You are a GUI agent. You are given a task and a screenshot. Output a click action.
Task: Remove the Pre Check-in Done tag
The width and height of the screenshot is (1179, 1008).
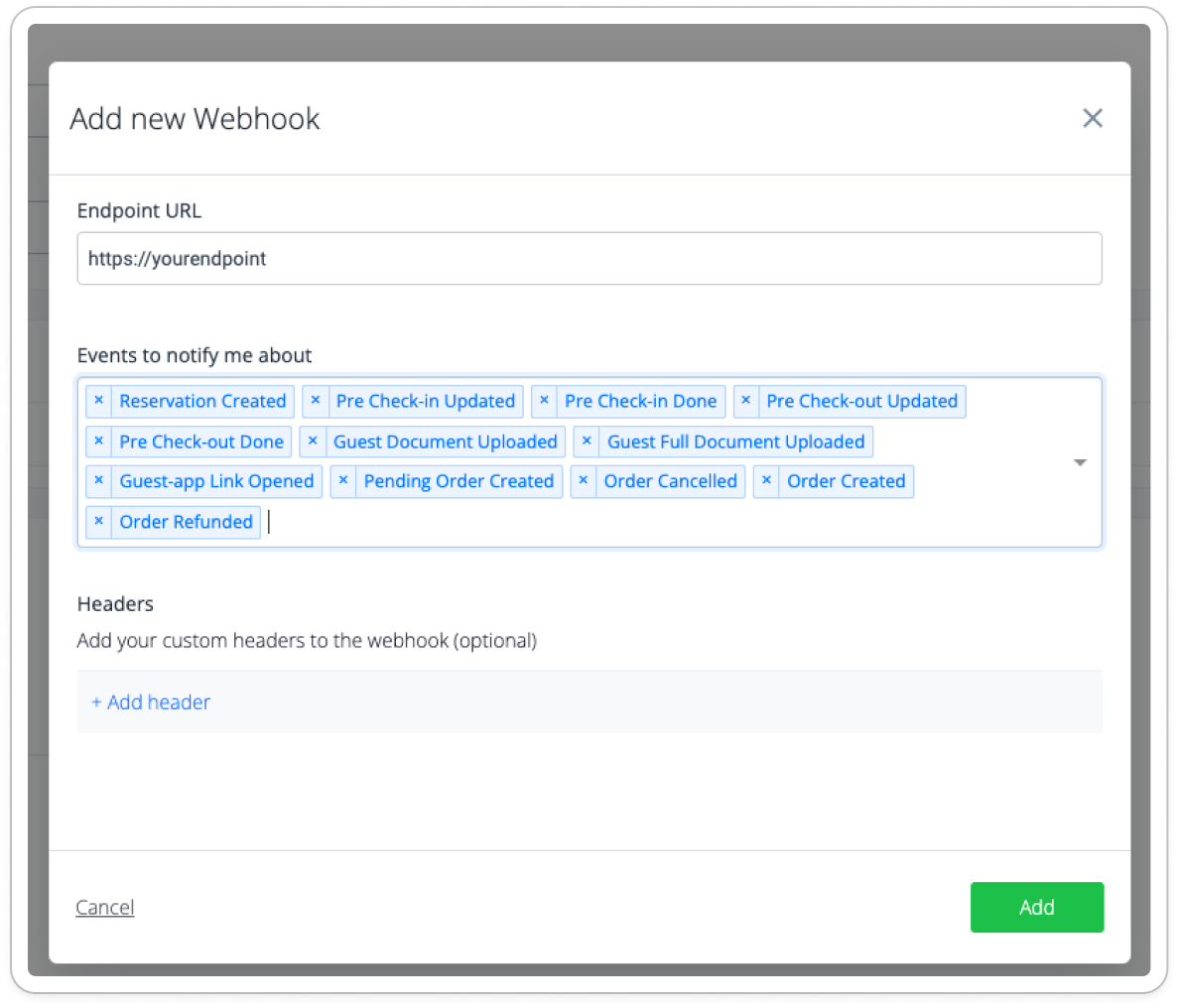tap(544, 401)
